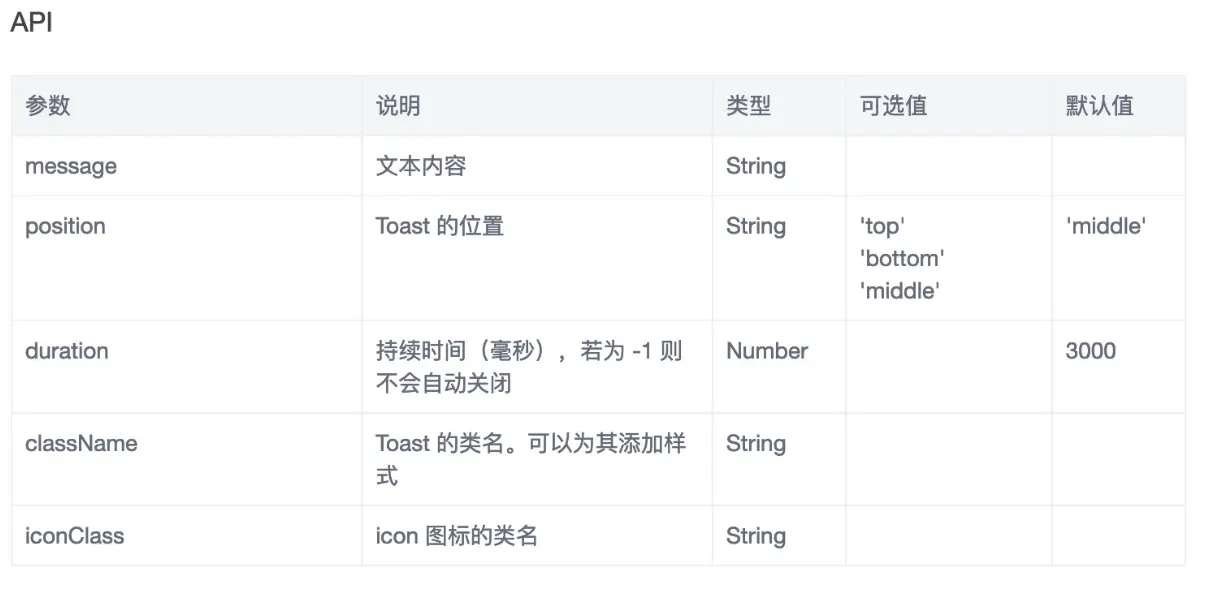1219x590 pixels.
Task: Click the 说明 column header
Action: (398, 106)
